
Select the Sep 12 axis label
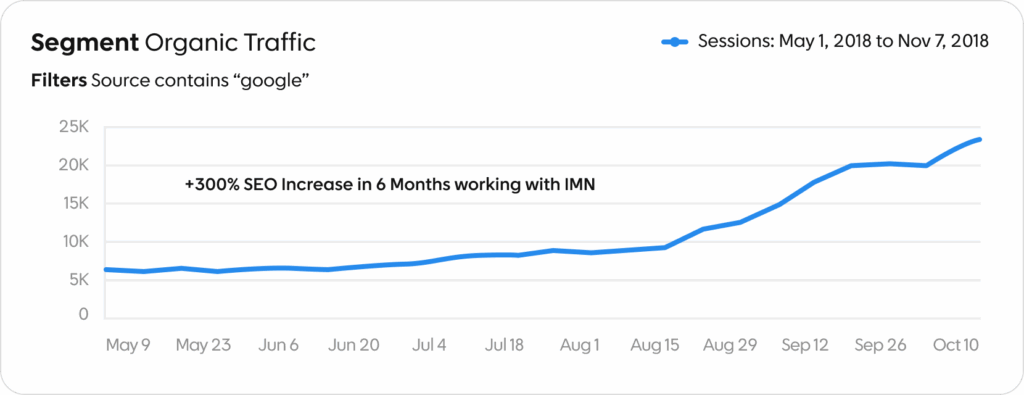805,345
